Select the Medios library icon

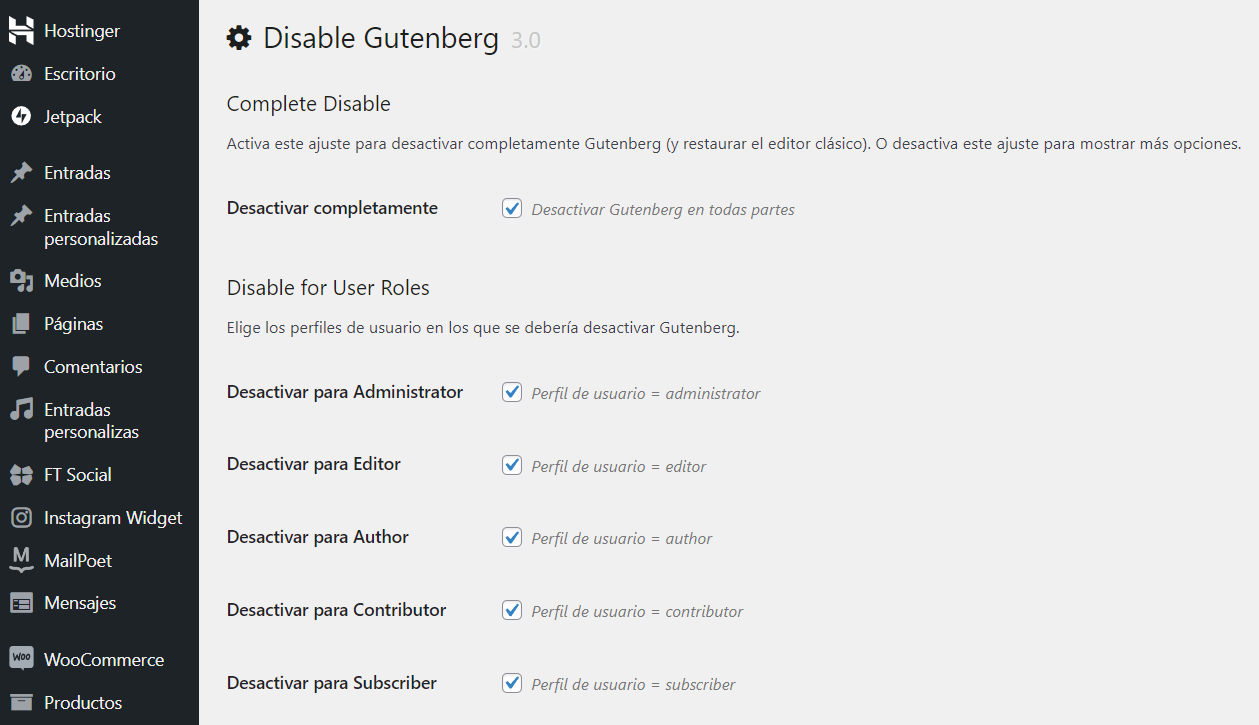click(20, 280)
